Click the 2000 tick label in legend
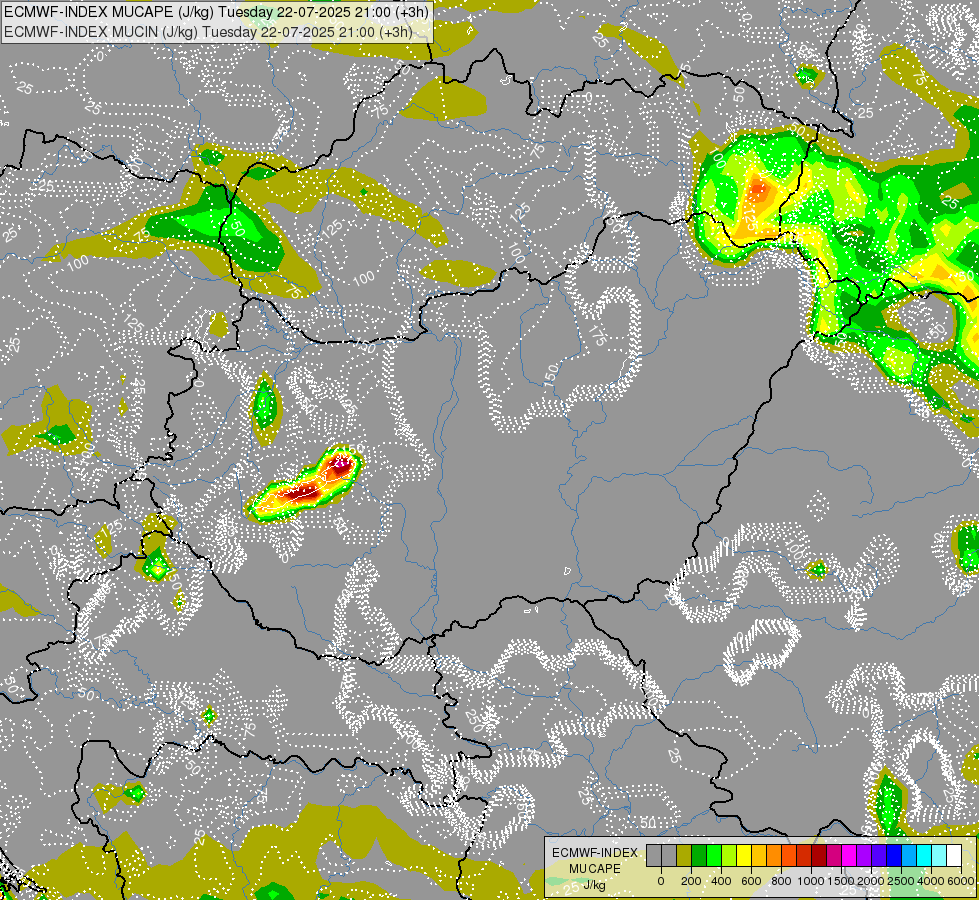The height and width of the screenshot is (900, 979). [x=871, y=881]
